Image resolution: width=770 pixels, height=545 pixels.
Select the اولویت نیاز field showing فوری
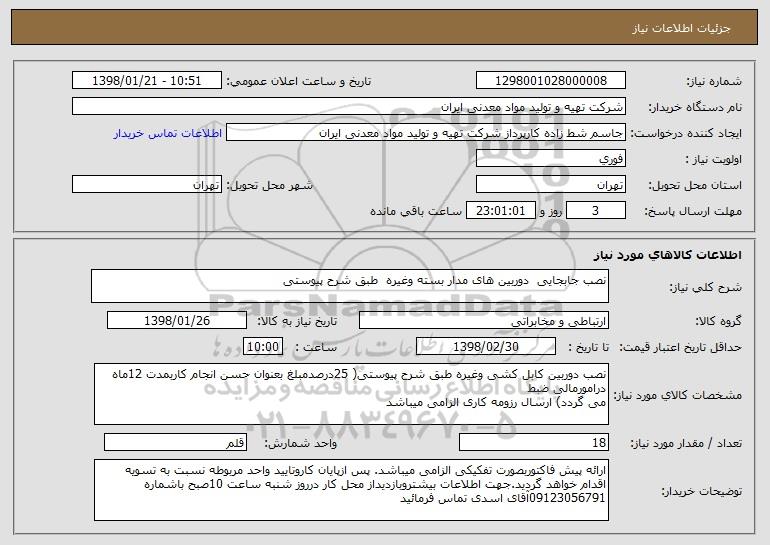[x=550, y=159]
